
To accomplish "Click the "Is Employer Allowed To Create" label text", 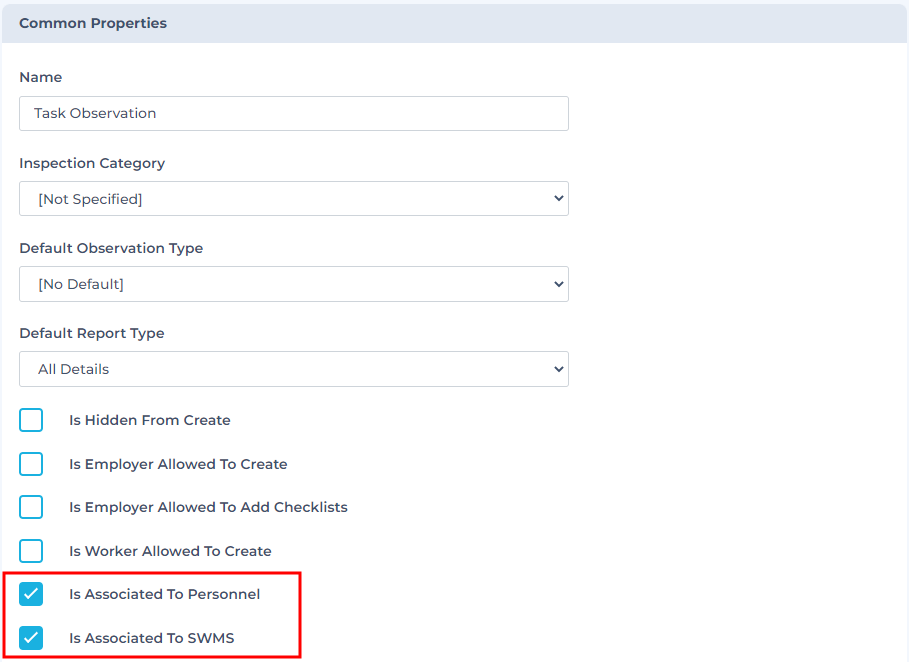I will pyautogui.click(x=178, y=464).
